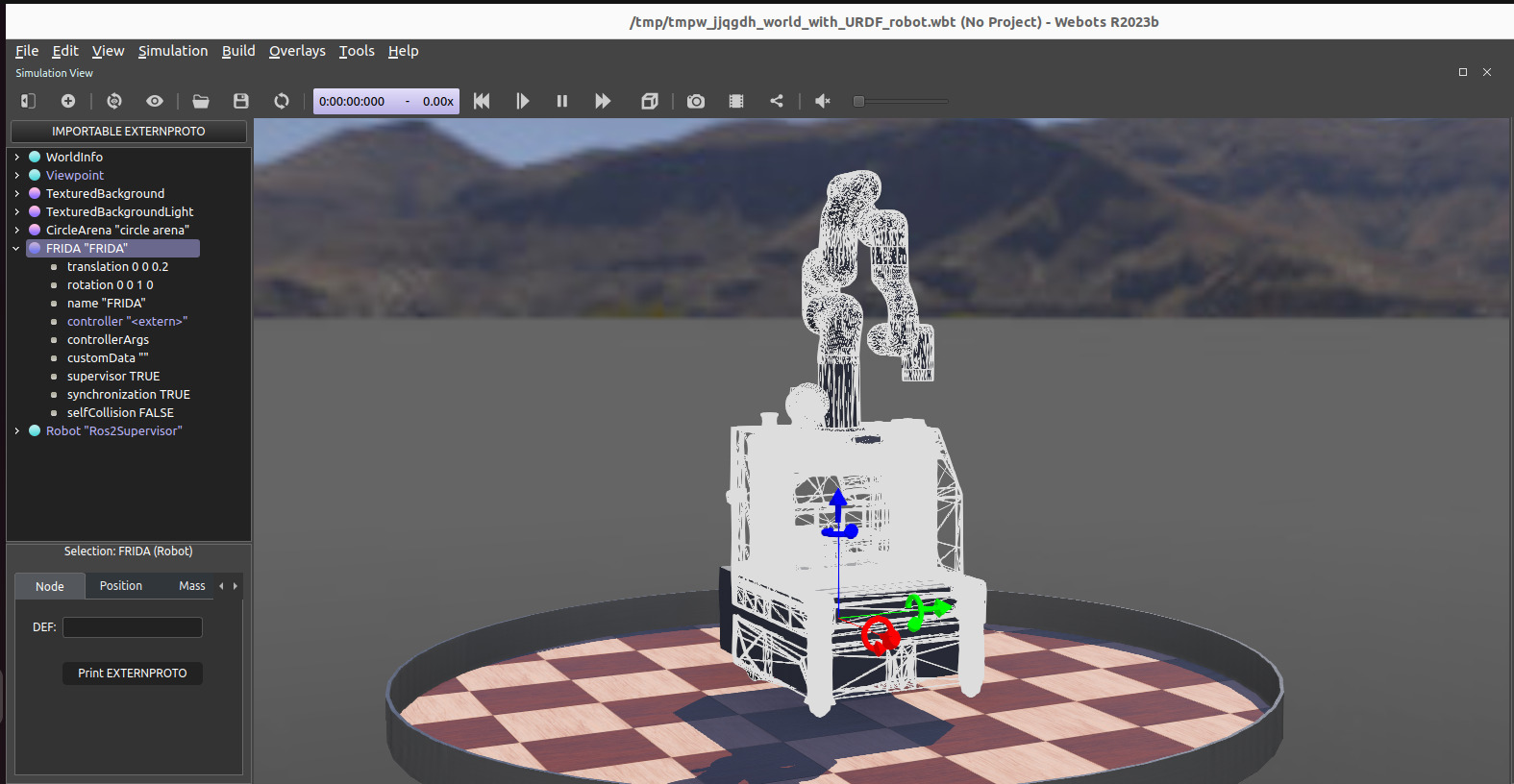This screenshot has height=784, width=1514.
Task: Reset simulation with rewind icon
Action: tap(482, 101)
